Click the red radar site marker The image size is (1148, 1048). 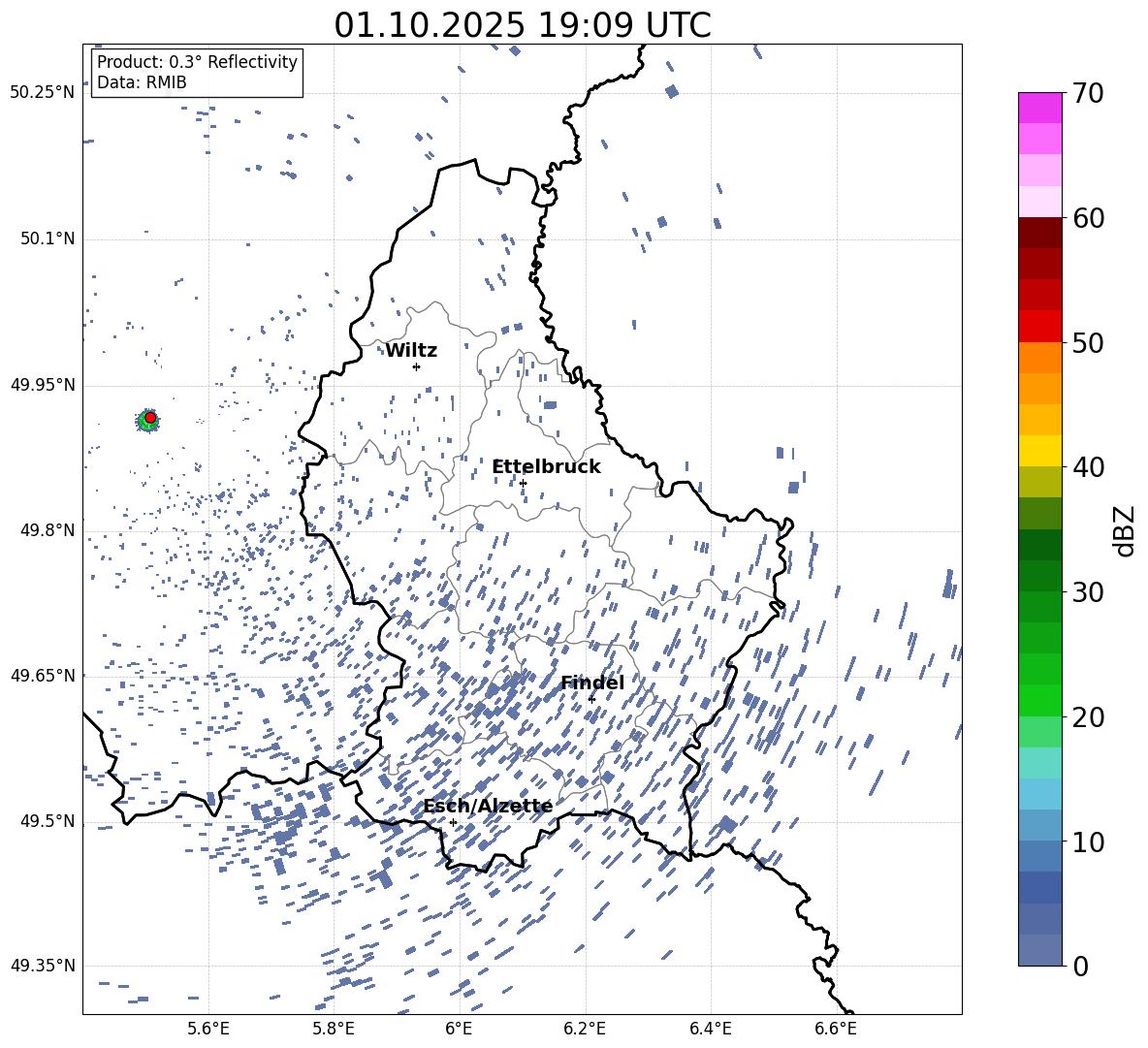[150, 418]
